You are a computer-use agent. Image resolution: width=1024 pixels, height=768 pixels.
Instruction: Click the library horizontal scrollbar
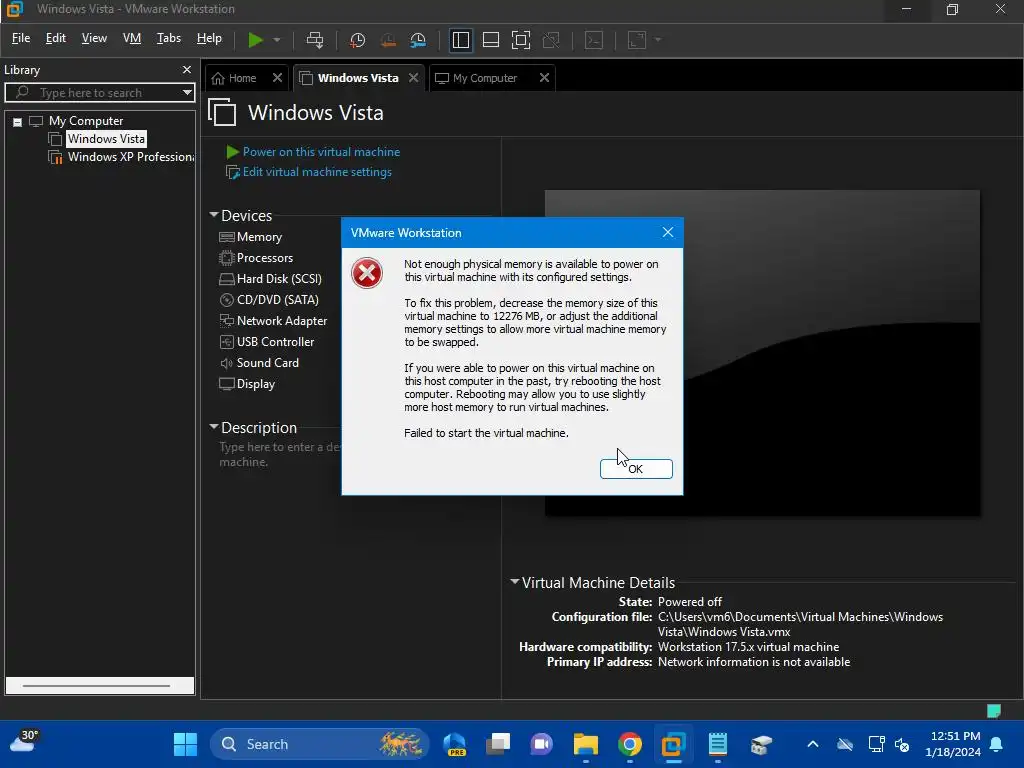pos(97,686)
